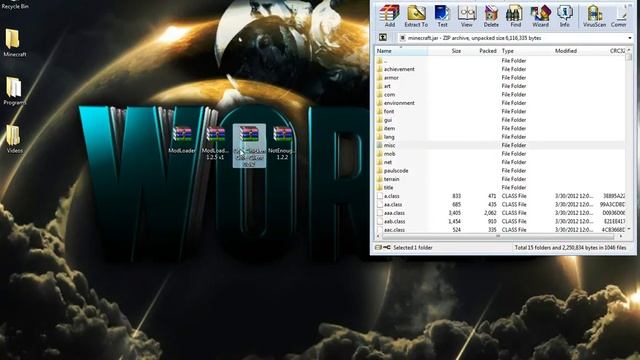
Task: Select the NotEnoug... 1.2.2 archive
Action: coord(282,143)
